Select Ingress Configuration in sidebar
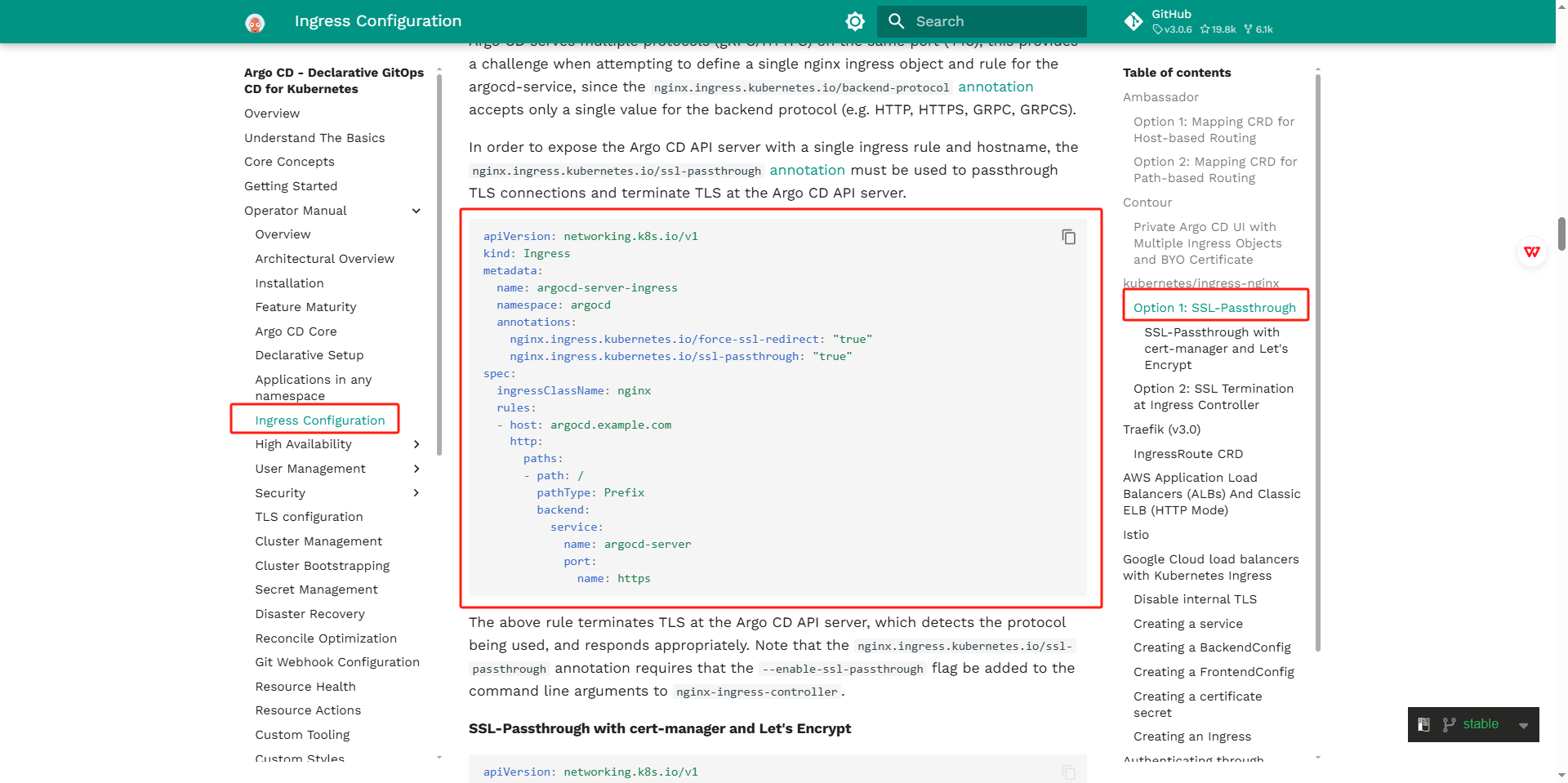The width and height of the screenshot is (1568, 783). pos(319,420)
